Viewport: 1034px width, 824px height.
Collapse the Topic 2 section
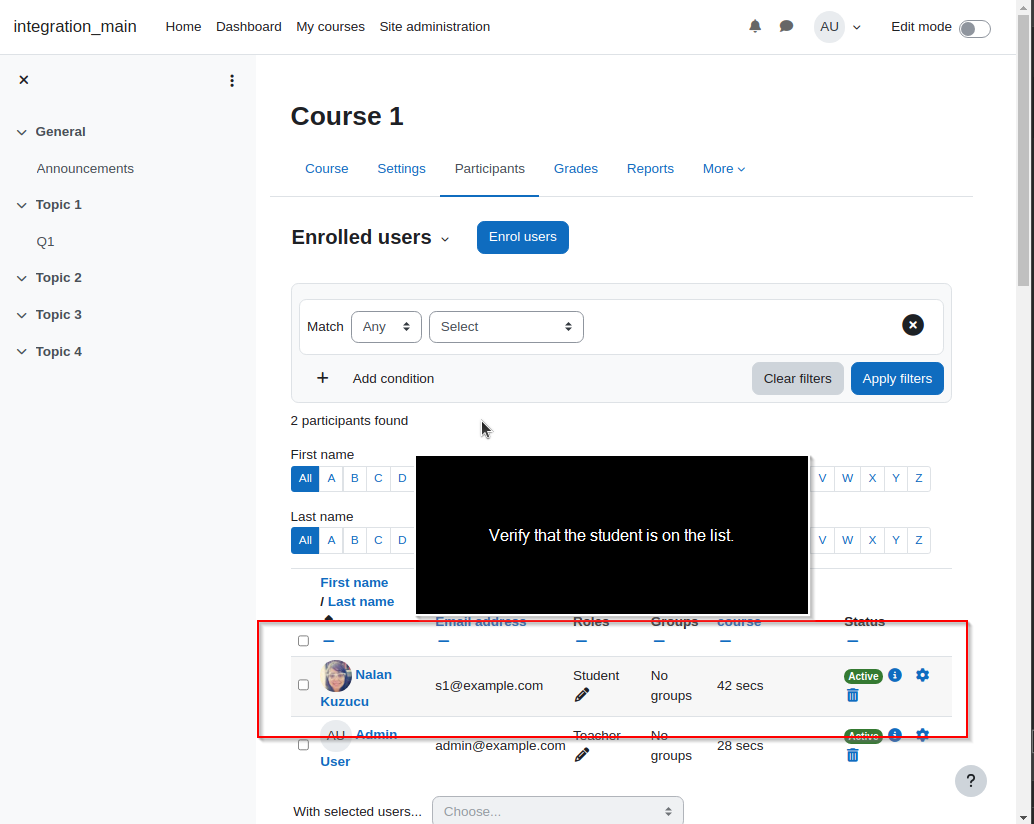[x=22, y=278]
